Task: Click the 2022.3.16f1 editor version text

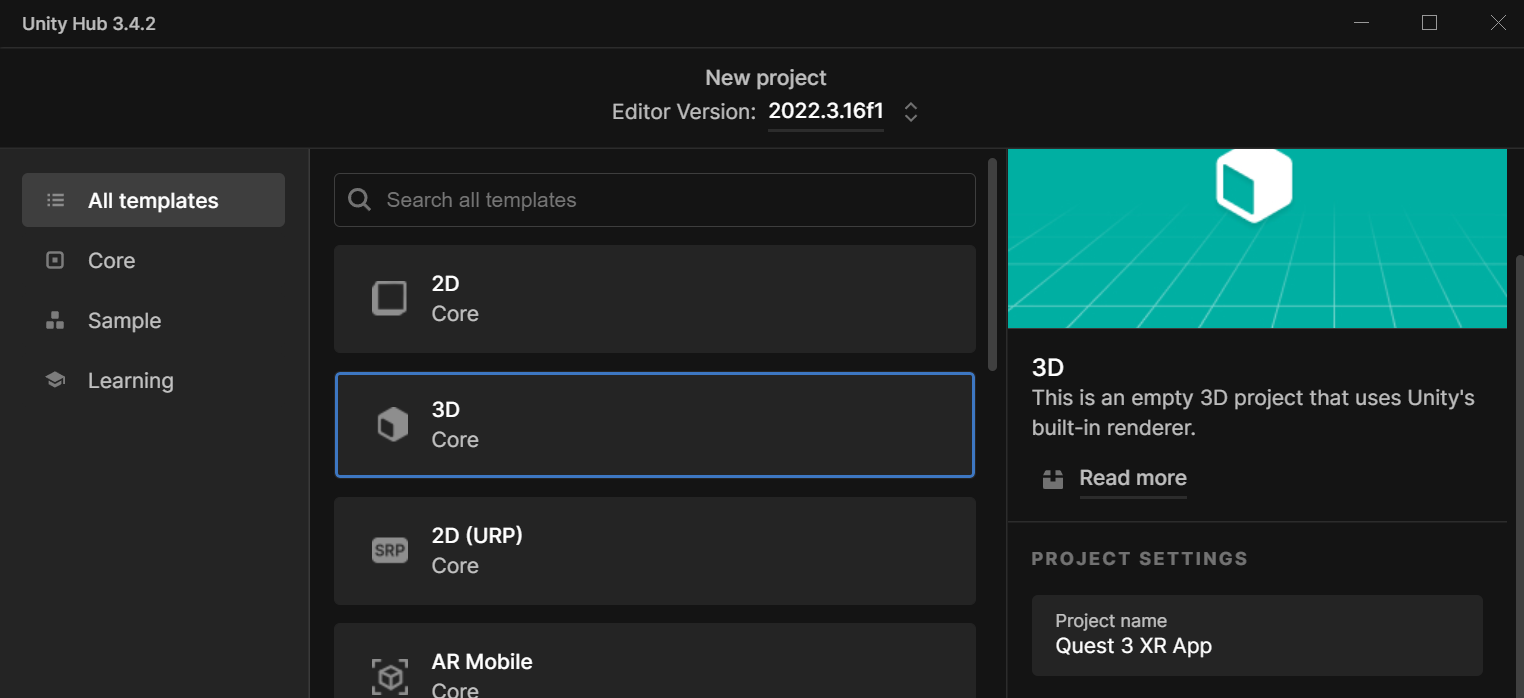Action: pyautogui.click(x=826, y=111)
